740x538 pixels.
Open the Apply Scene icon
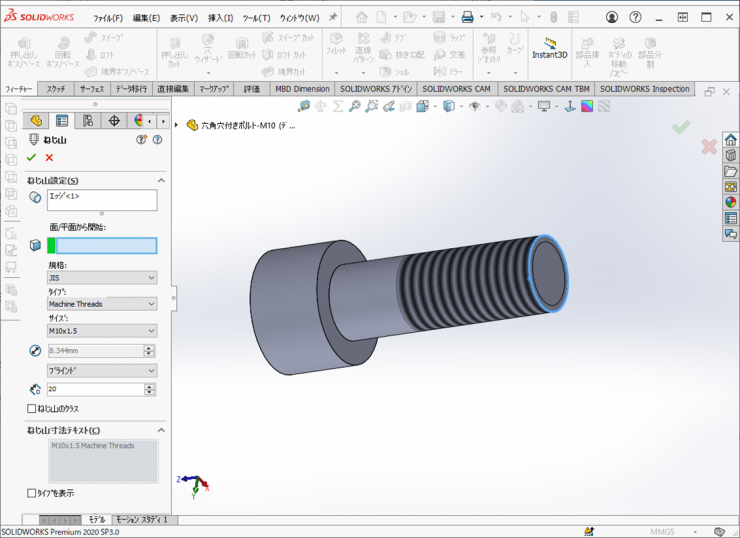tap(518, 107)
